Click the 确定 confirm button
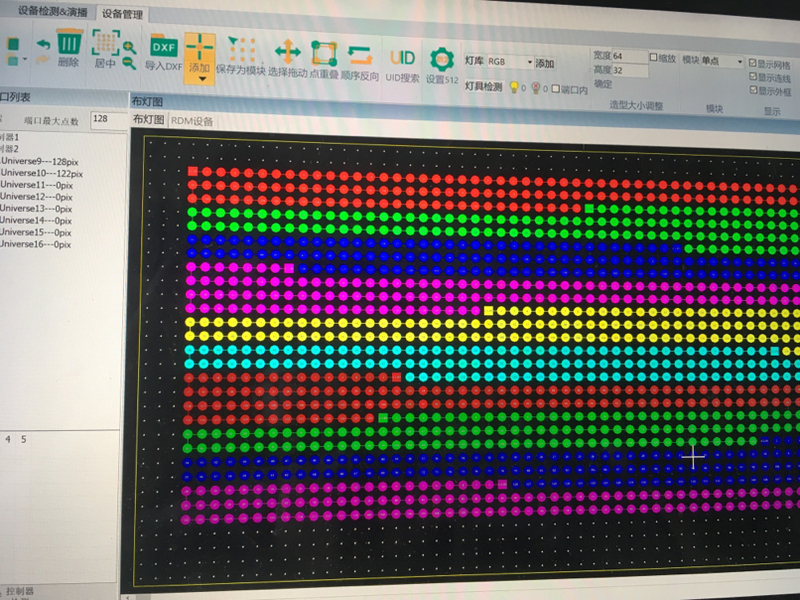Image resolution: width=800 pixels, height=600 pixels. (603, 84)
